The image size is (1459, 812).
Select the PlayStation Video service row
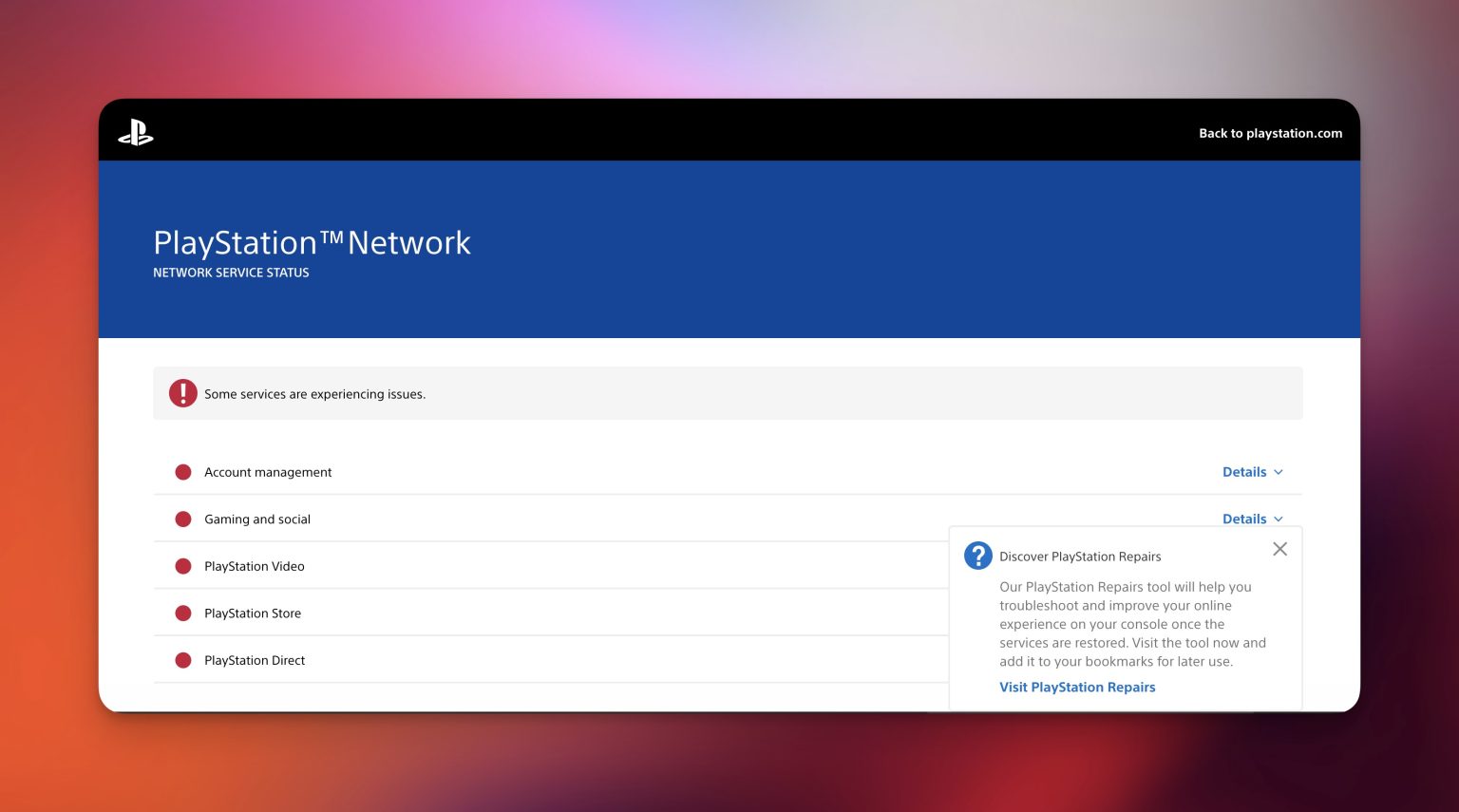(255, 566)
